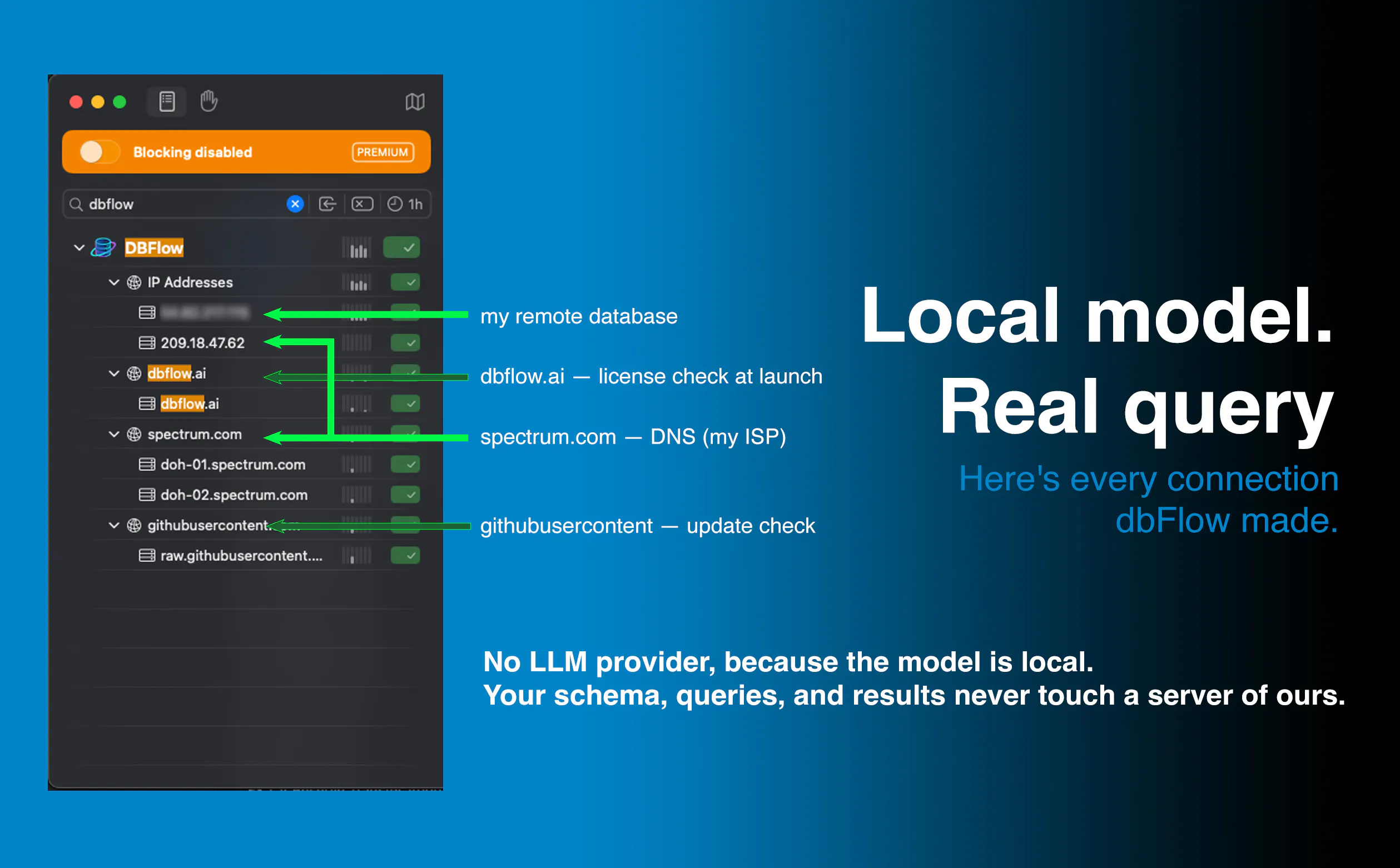Collapse the dbflow.ai domain group
This screenshot has height=868, width=1400.
[113, 374]
